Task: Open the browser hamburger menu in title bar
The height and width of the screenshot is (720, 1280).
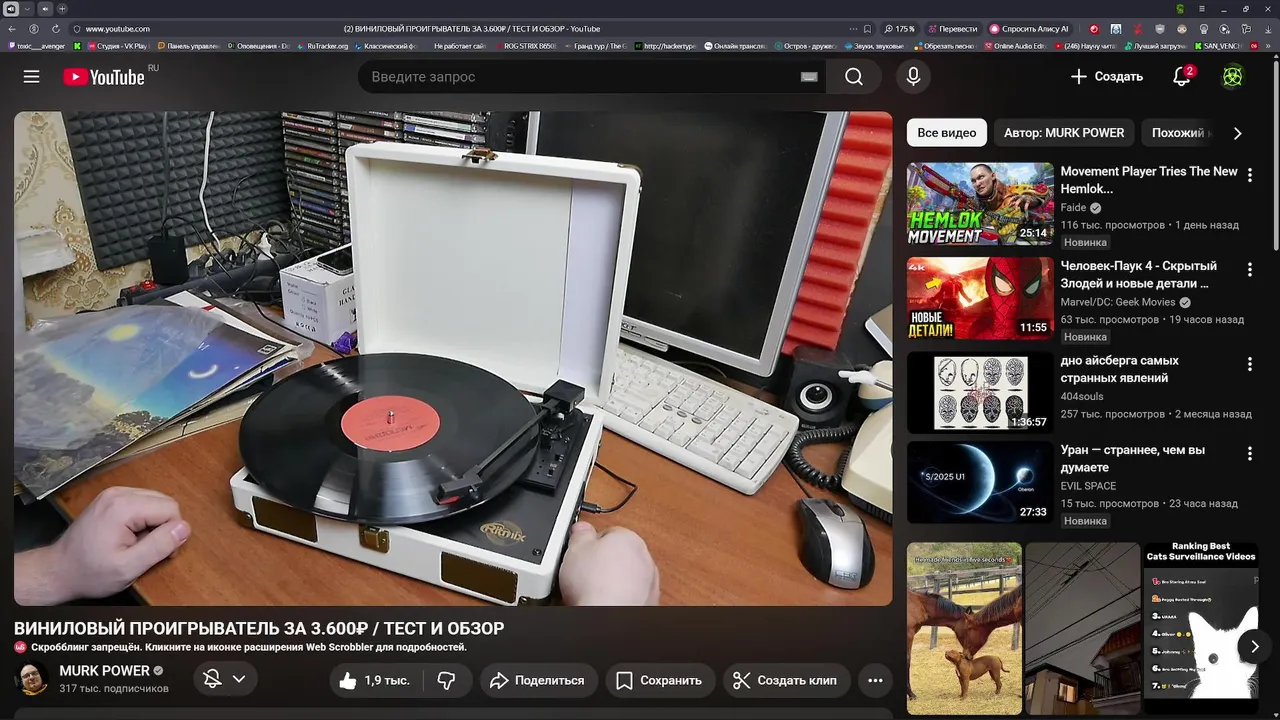Action: point(1201,9)
